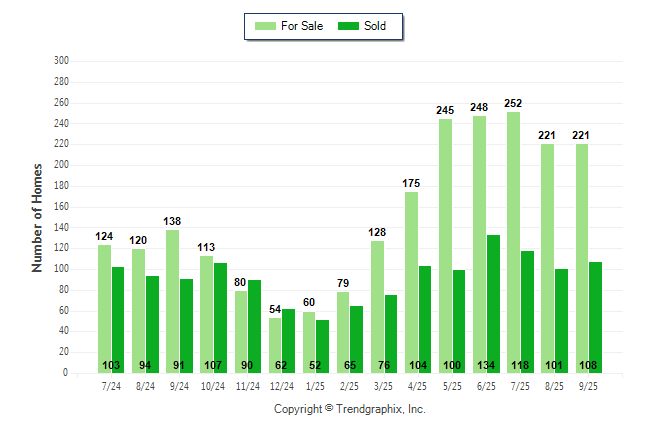Image resolution: width=646 pixels, height=434 pixels.
Task: Open the Trendgraphix, Inc. copyright link
Action: tap(349, 409)
